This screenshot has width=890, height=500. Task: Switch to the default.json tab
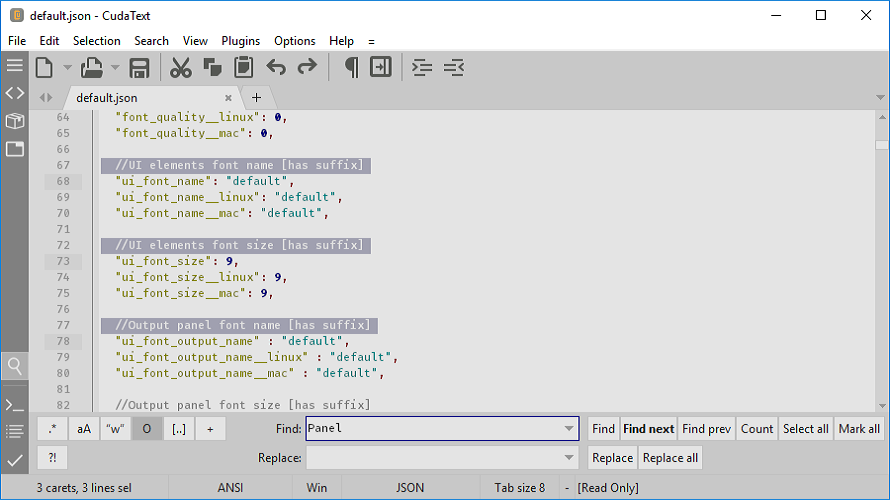click(x=107, y=98)
